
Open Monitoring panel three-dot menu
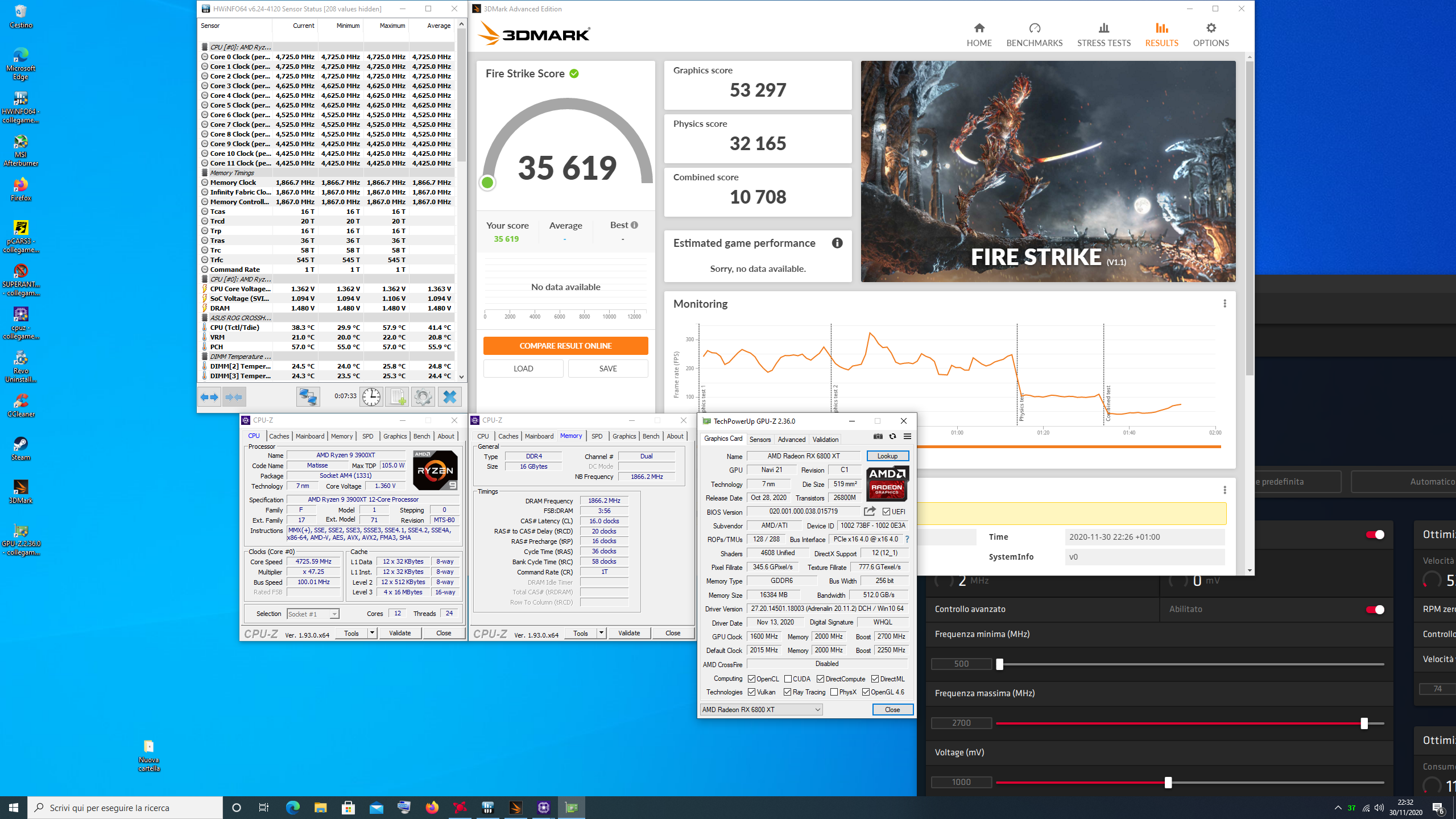point(1225,304)
